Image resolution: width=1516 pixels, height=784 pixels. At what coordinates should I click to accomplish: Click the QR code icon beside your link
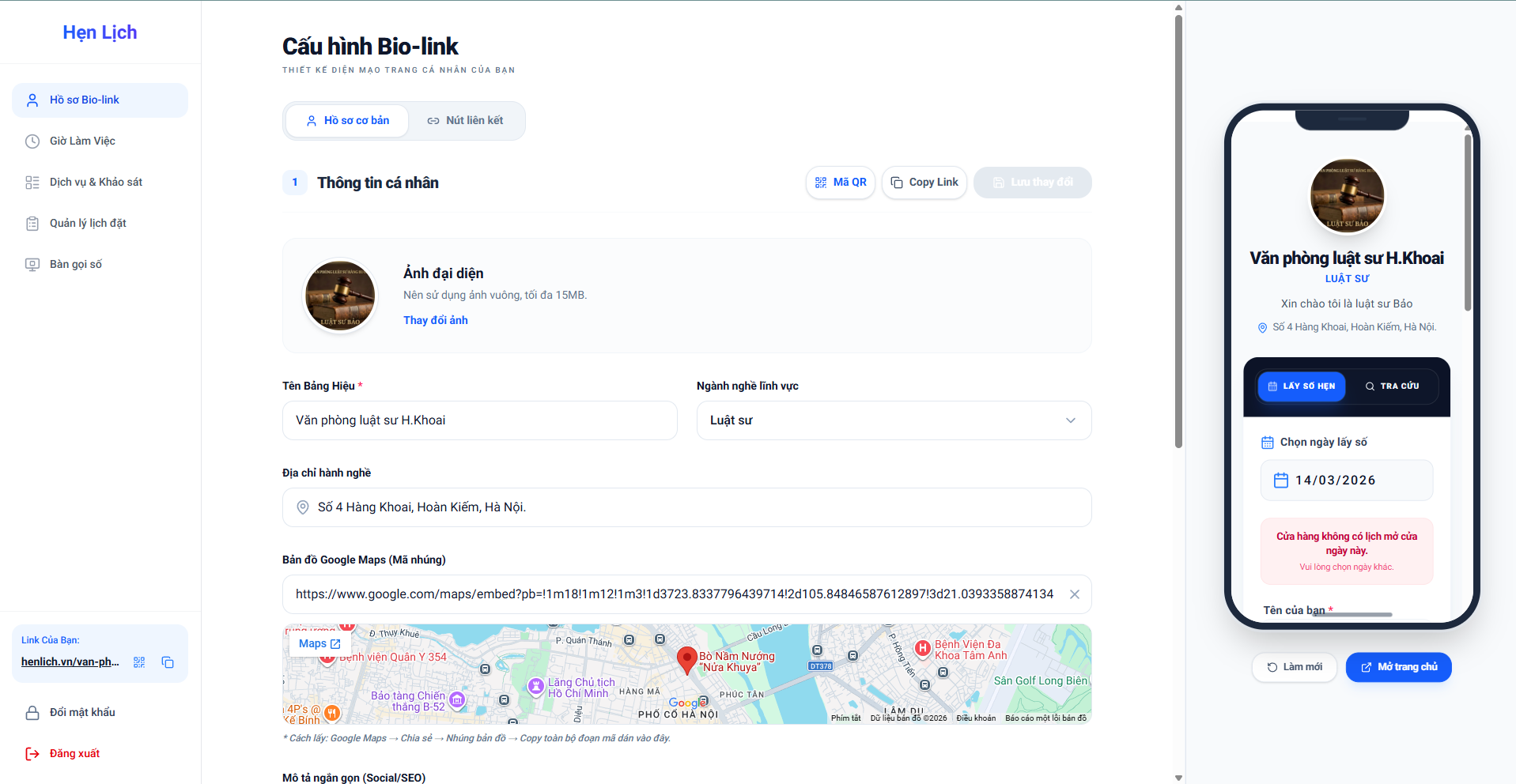139,662
